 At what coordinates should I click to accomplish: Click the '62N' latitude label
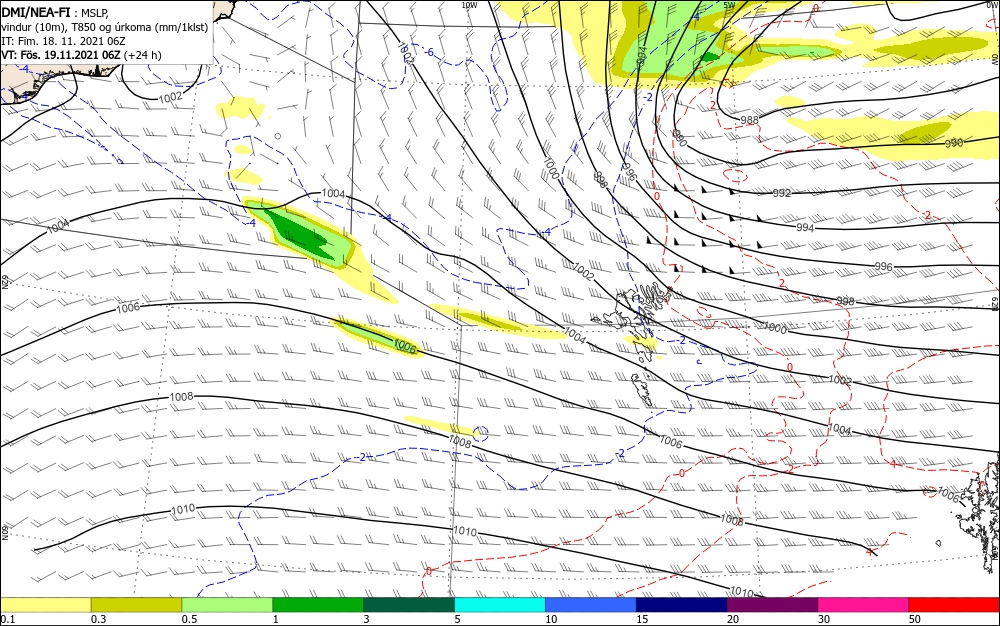[4, 280]
